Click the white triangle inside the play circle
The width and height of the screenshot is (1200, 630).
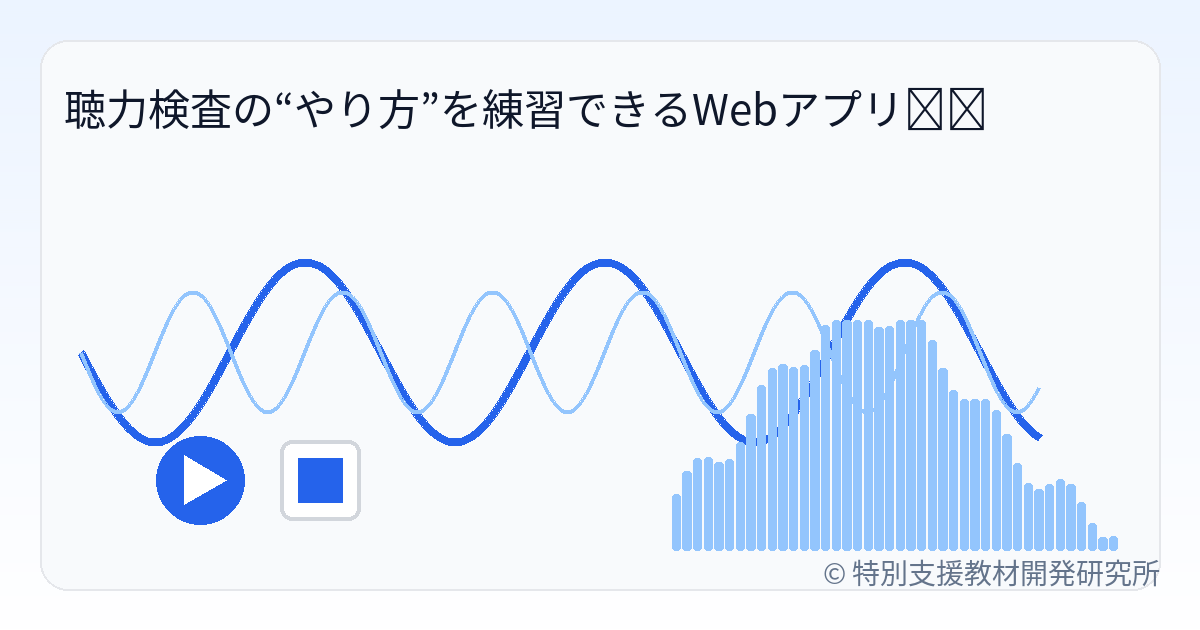(205, 480)
